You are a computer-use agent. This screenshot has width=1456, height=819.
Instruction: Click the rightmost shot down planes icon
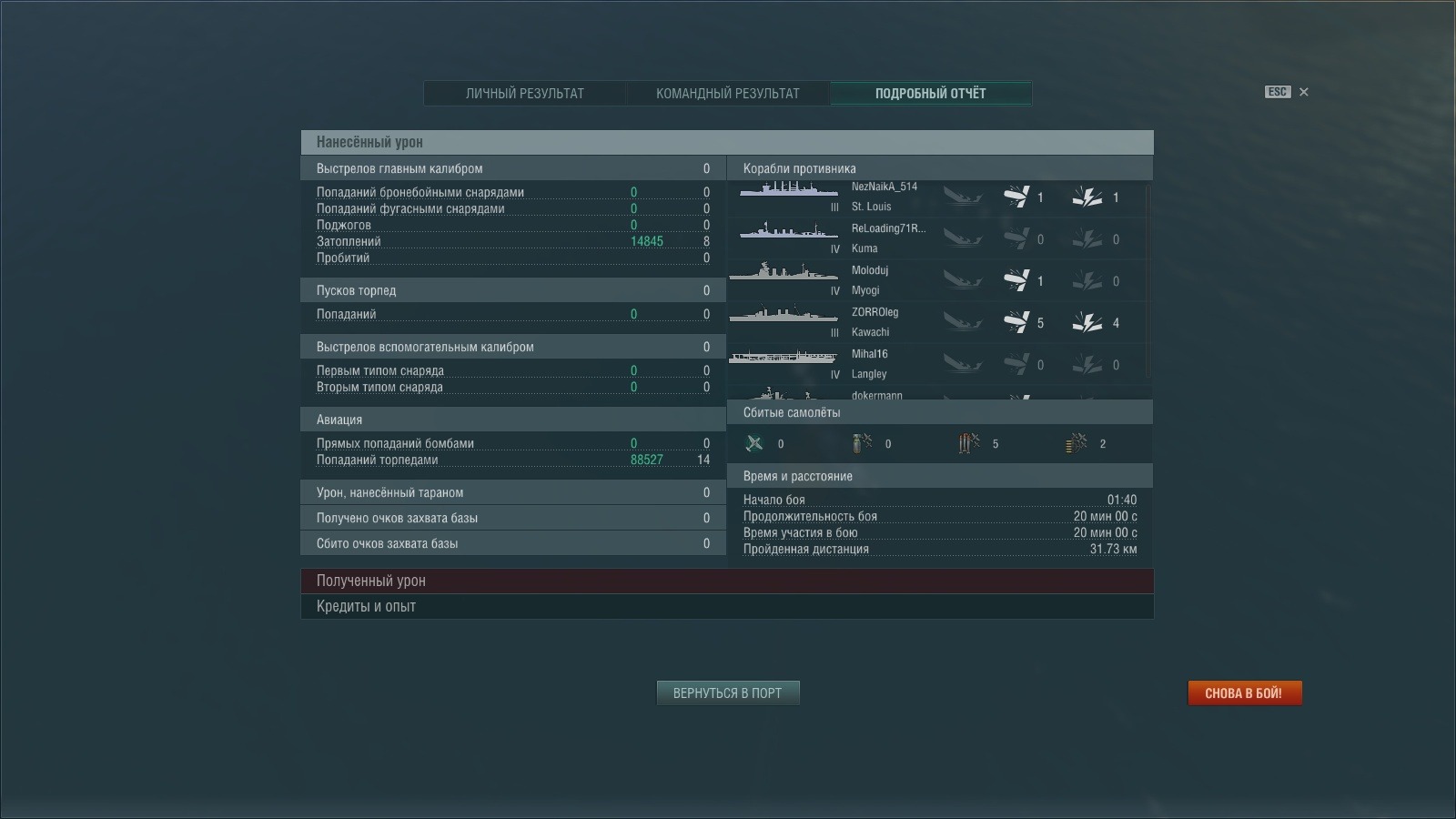[1076, 443]
